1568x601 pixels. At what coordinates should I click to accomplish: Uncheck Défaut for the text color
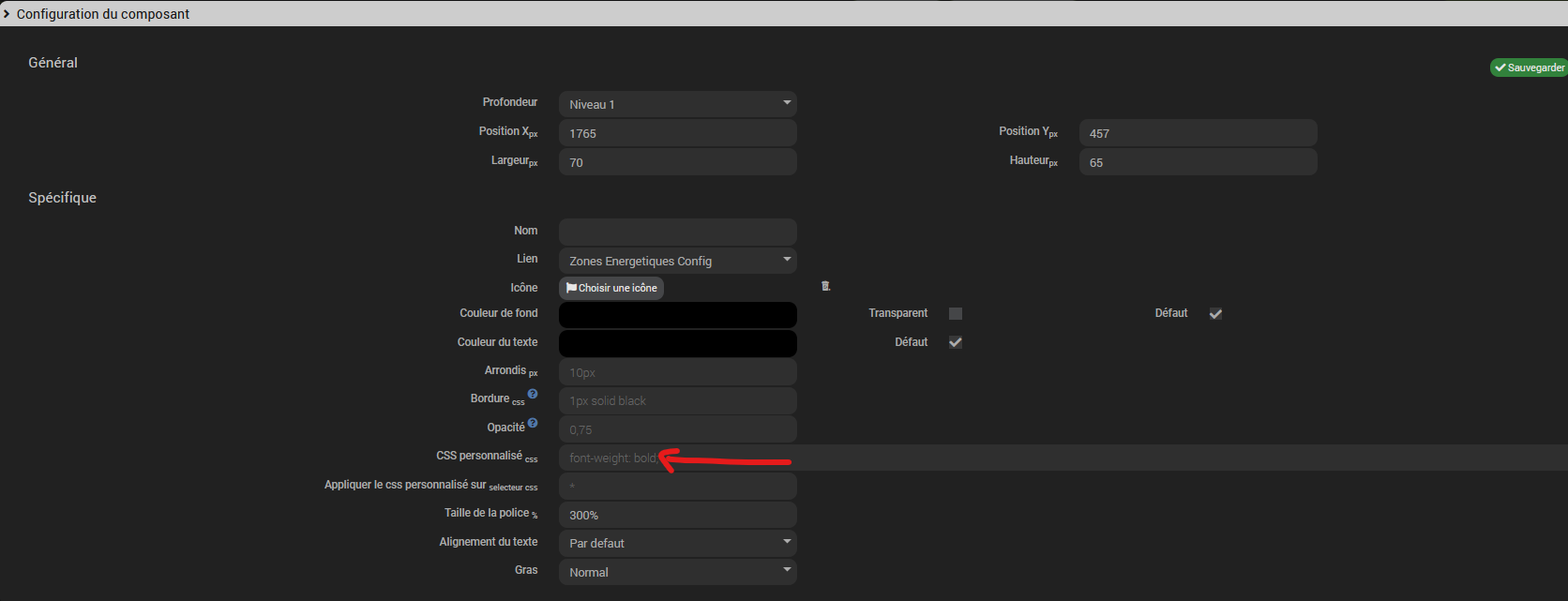(x=955, y=342)
